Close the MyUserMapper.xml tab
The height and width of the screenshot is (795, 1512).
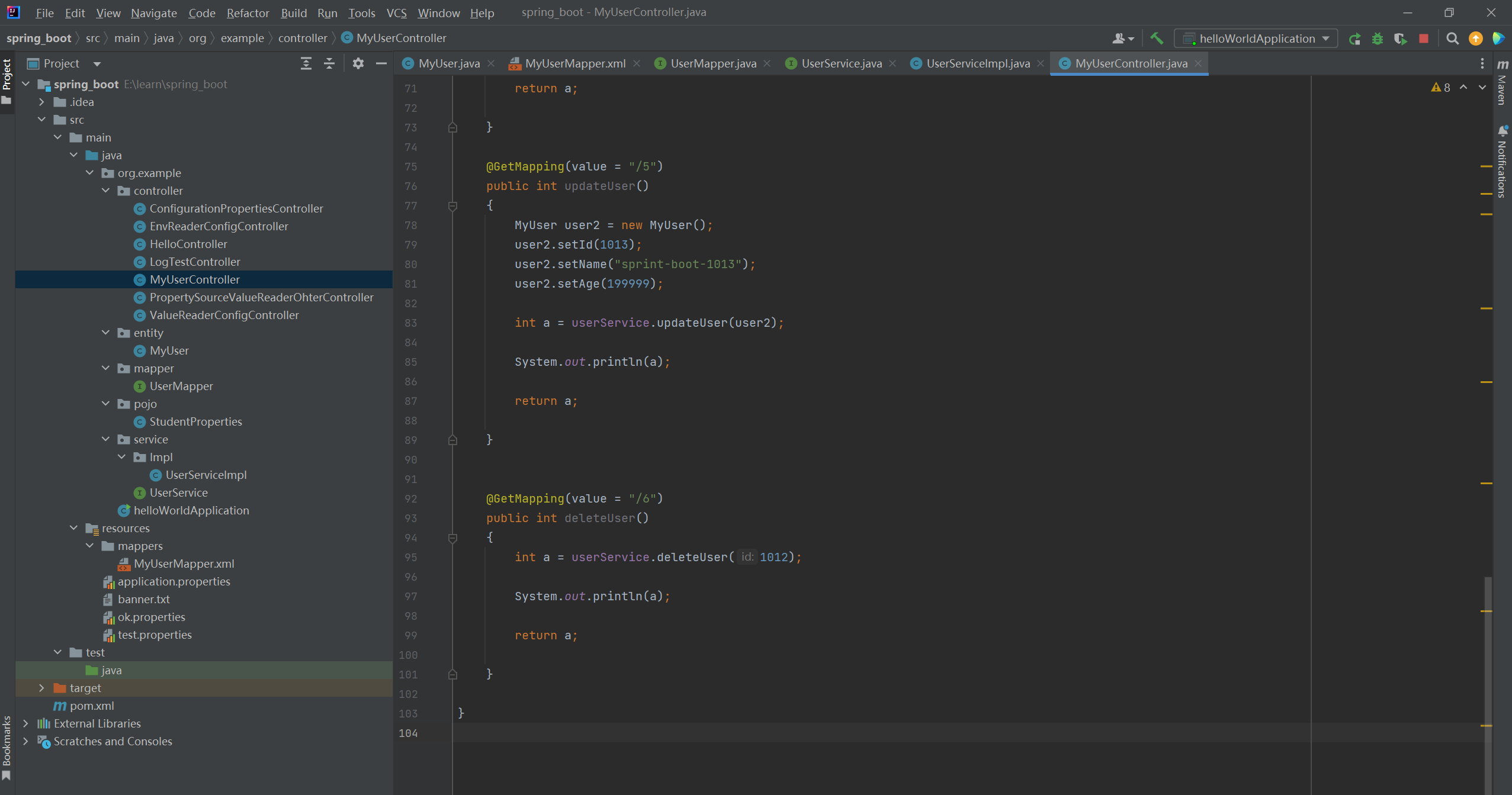point(637,63)
